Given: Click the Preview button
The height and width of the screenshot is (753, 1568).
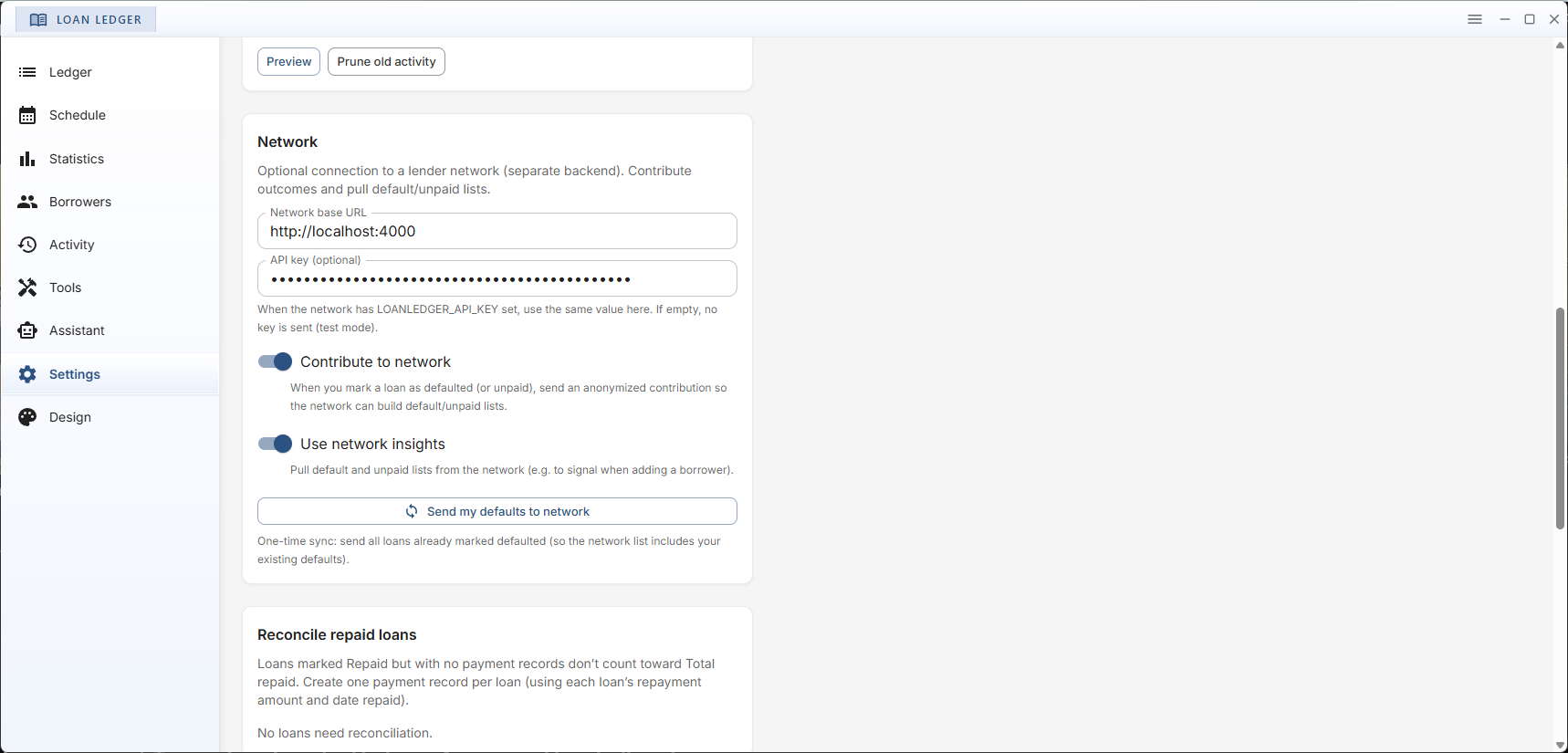Looking at the screenshot, I should (288, 61).
